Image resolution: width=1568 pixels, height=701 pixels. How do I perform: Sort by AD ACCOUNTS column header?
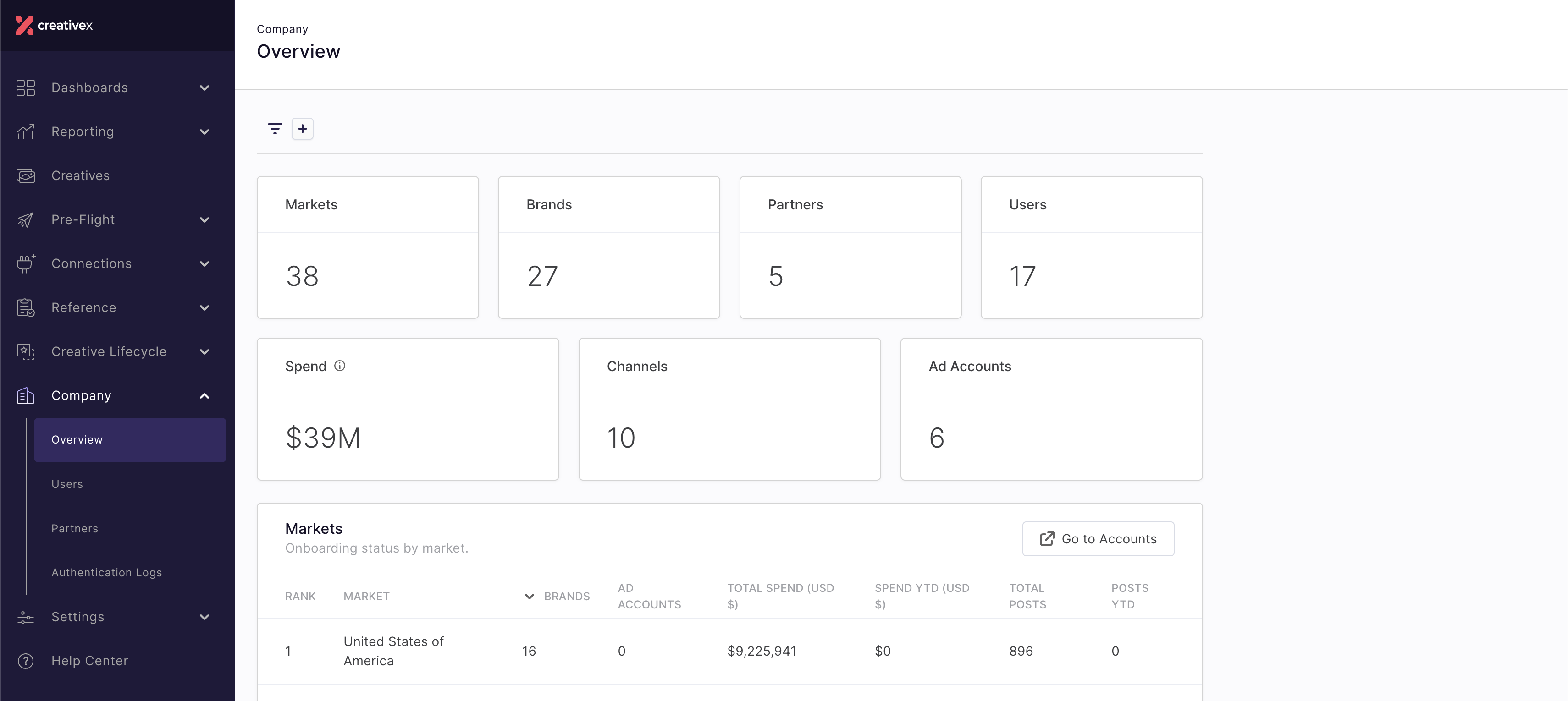pyautogui.click(x=649, y=597)
